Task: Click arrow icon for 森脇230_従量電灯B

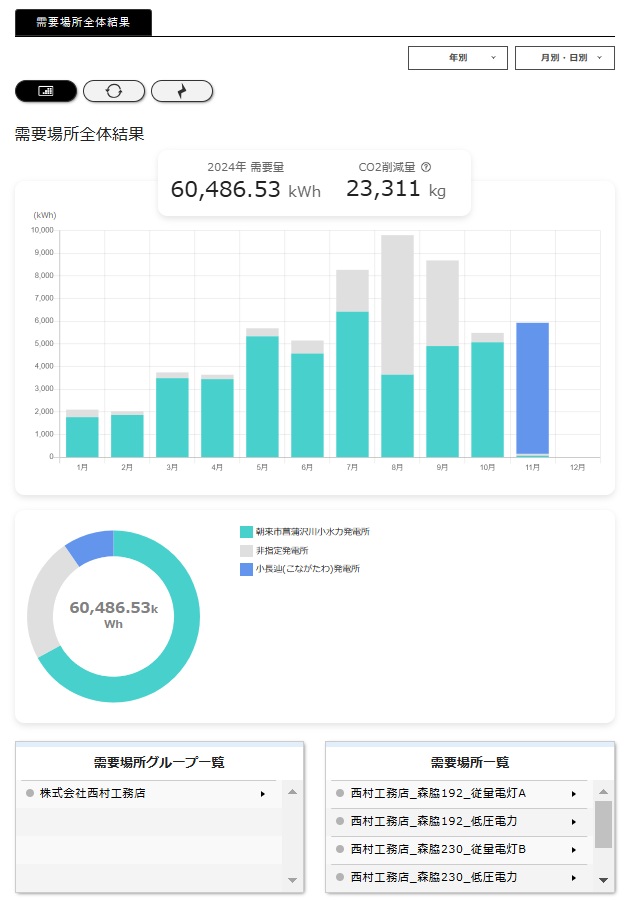Action: [574, 850]
